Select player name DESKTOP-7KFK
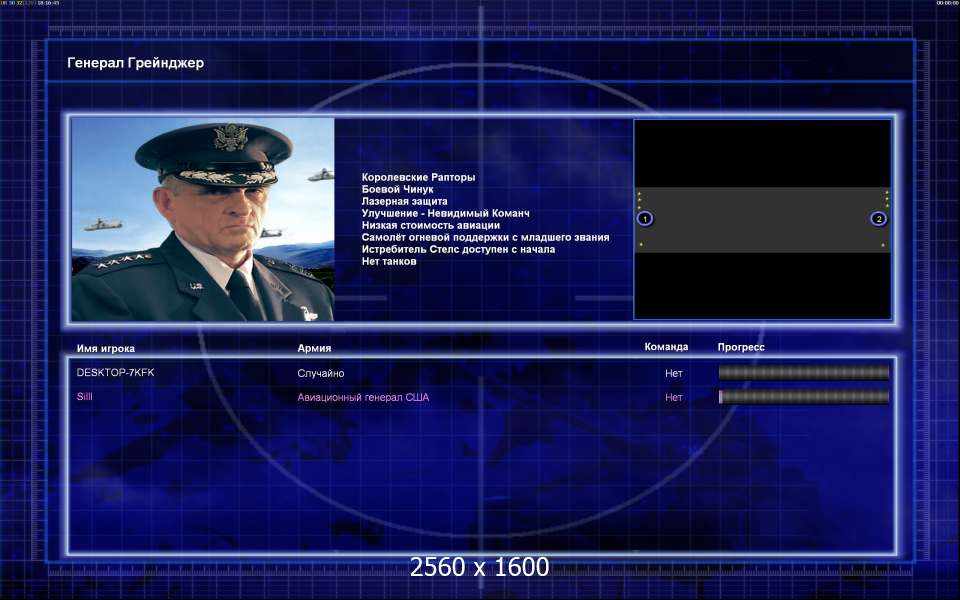This screenshot has width=960, height=600. (x=115, y=373)
